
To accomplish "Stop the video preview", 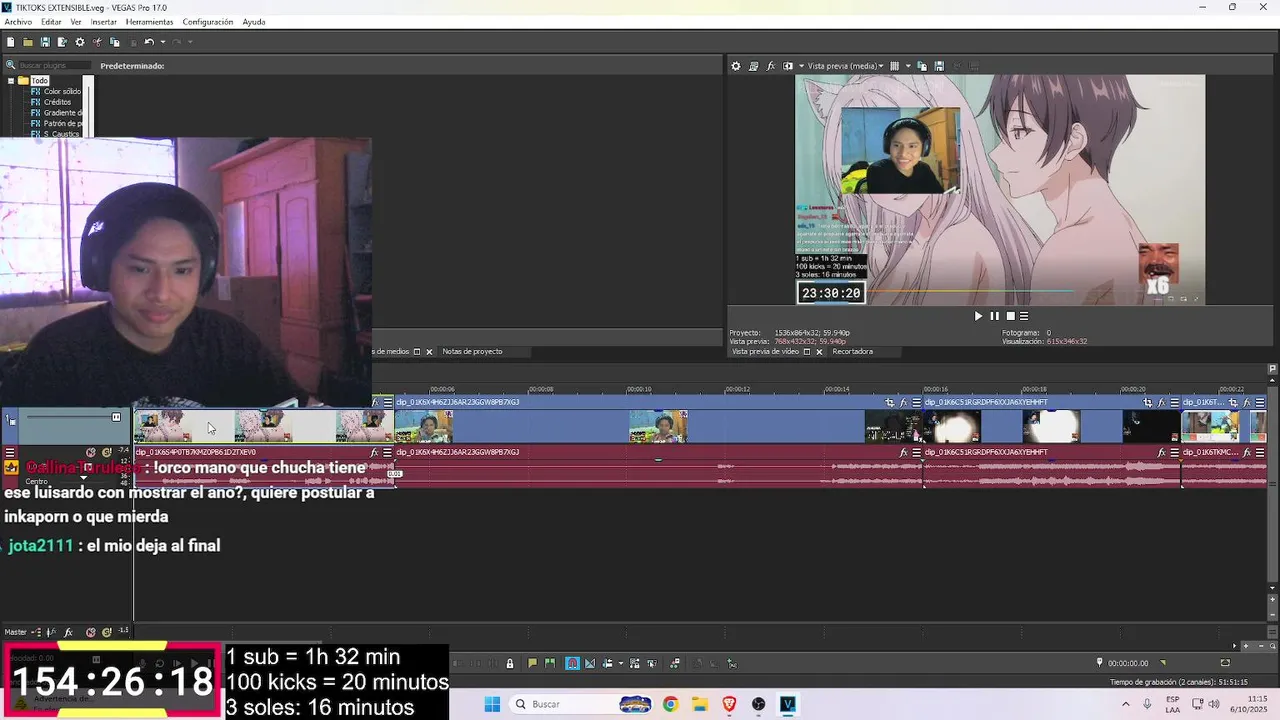I will tap(1009, 316).
